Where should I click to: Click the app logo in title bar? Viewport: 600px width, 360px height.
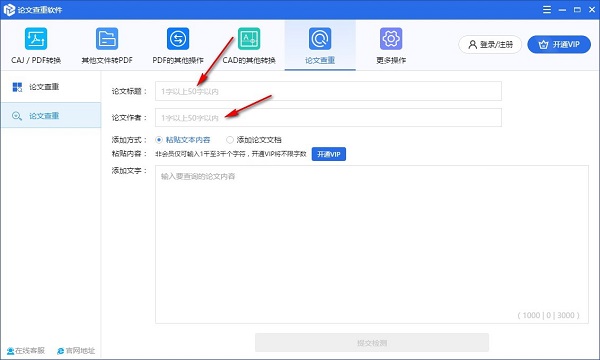click(9, 10)
